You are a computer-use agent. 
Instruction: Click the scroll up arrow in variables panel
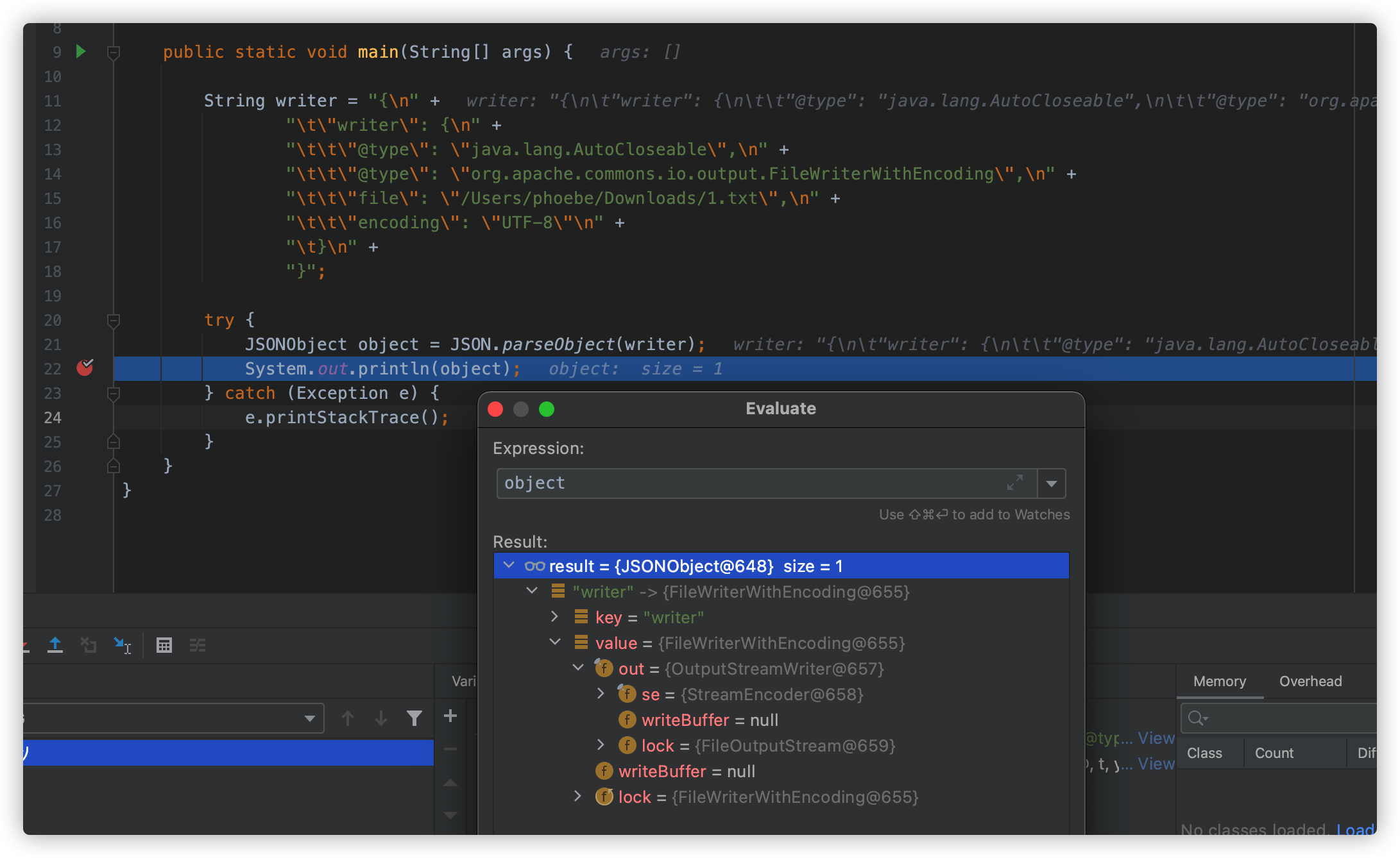[x=450, y=782]
